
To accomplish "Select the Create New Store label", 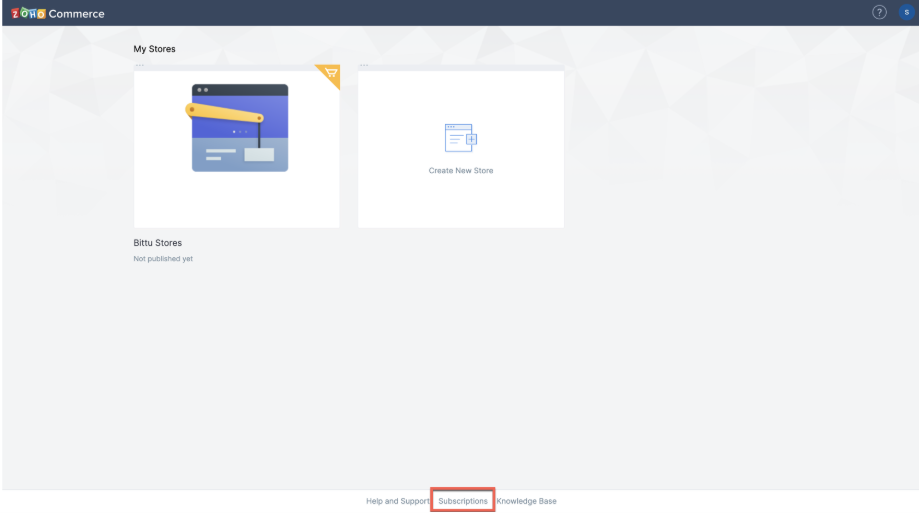I will pyautogui.click(x=461, y=171).
